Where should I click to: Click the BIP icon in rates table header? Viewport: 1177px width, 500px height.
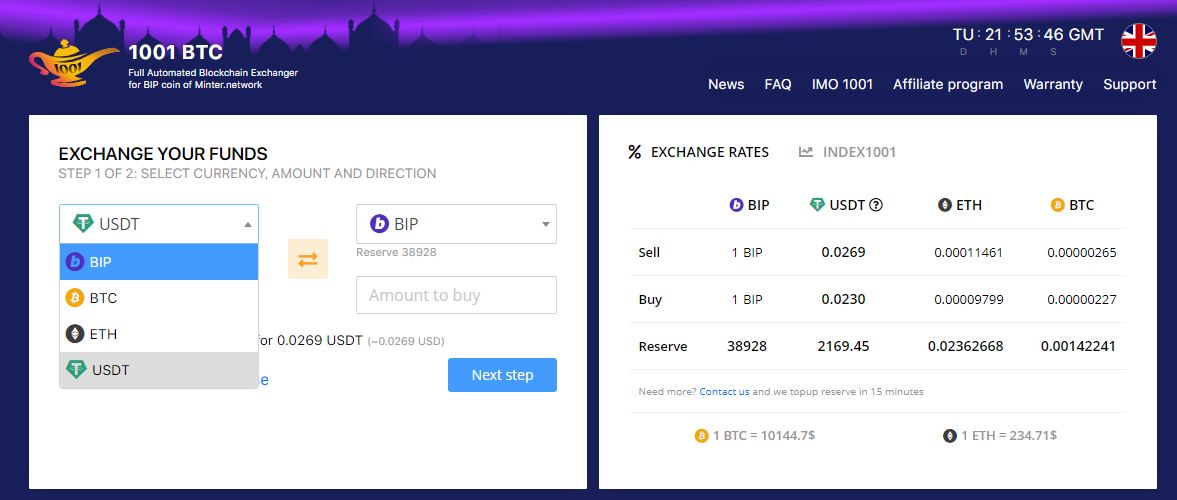pos(736,205)
